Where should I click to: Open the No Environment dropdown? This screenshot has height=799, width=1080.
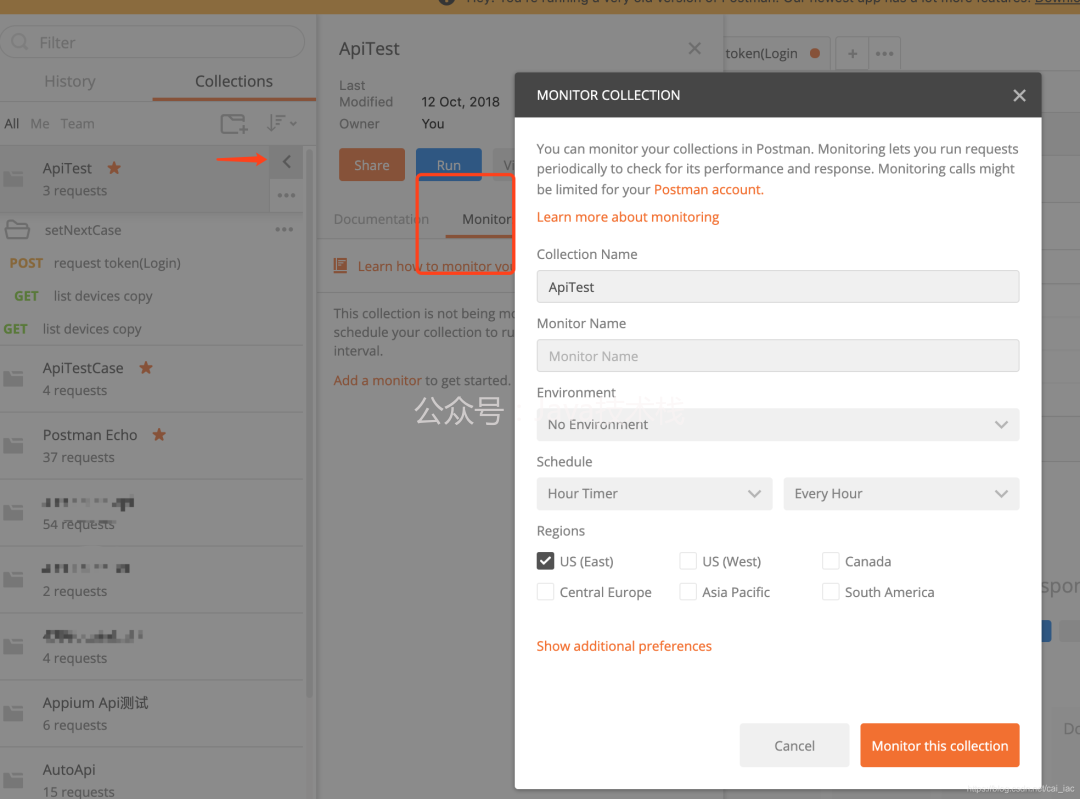pyautogui.click(x=778, y=424)
